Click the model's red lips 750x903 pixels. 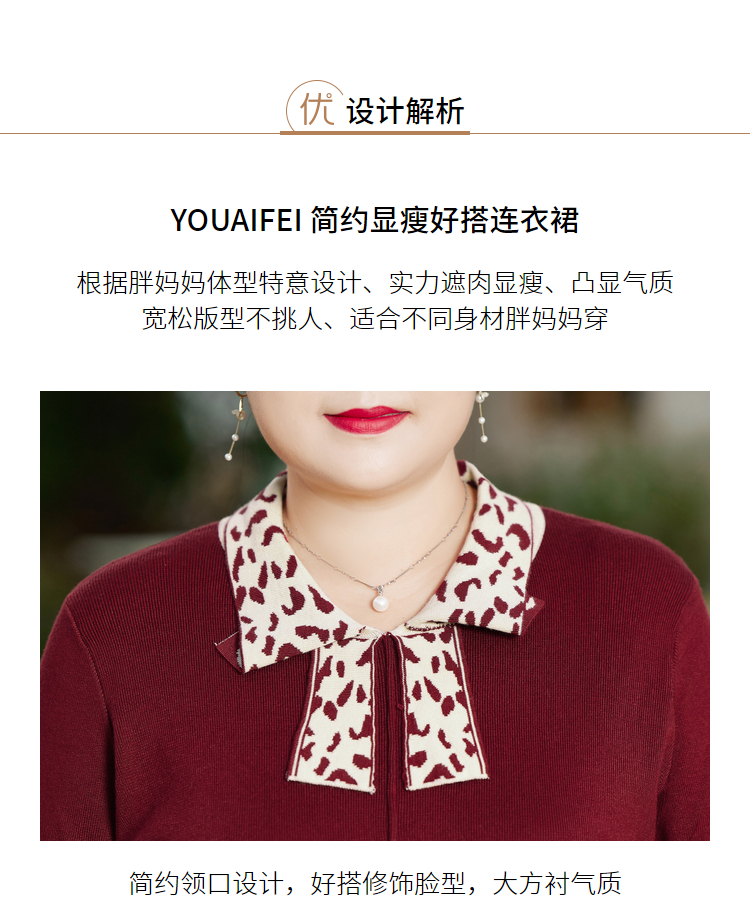pyautogui.click(x=366, y=420)
